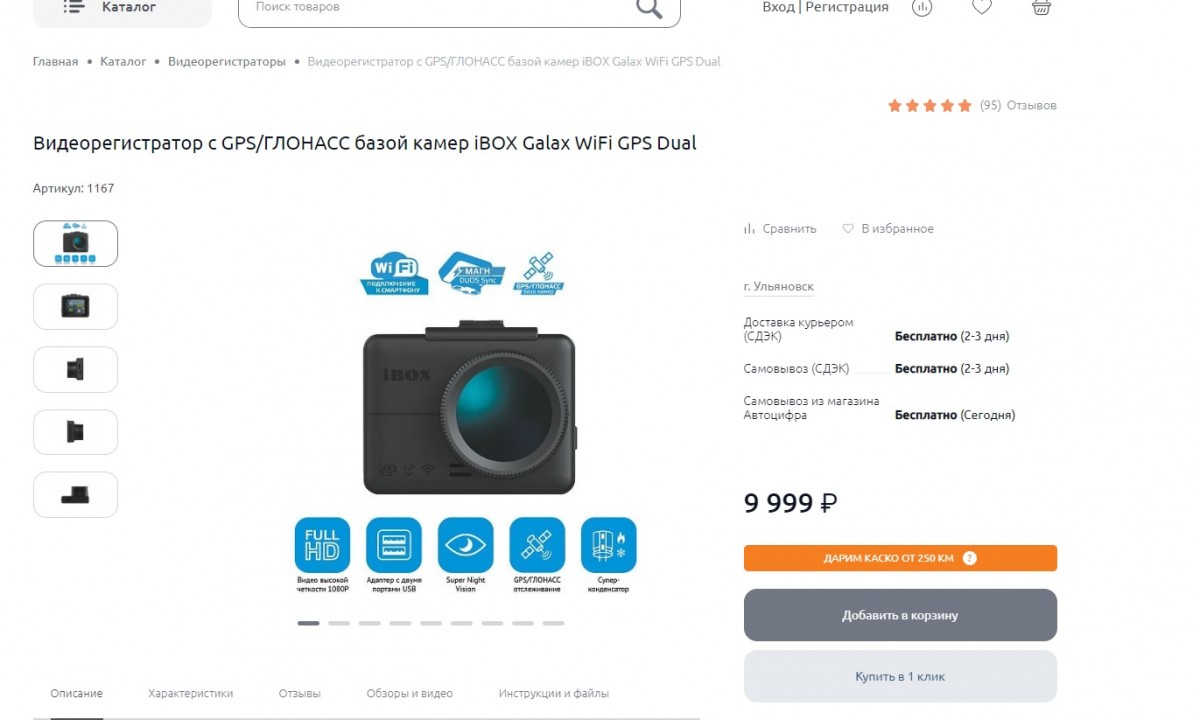Add to favorites with В избранное heart
Screen dimensions: 1200x720
pos(848,229)
